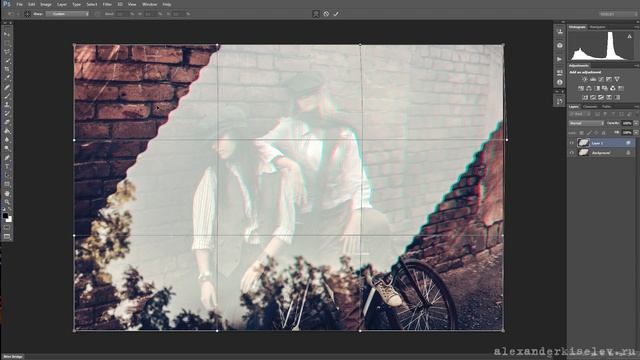Open the layer blend mode dropdown

point(586,123)
